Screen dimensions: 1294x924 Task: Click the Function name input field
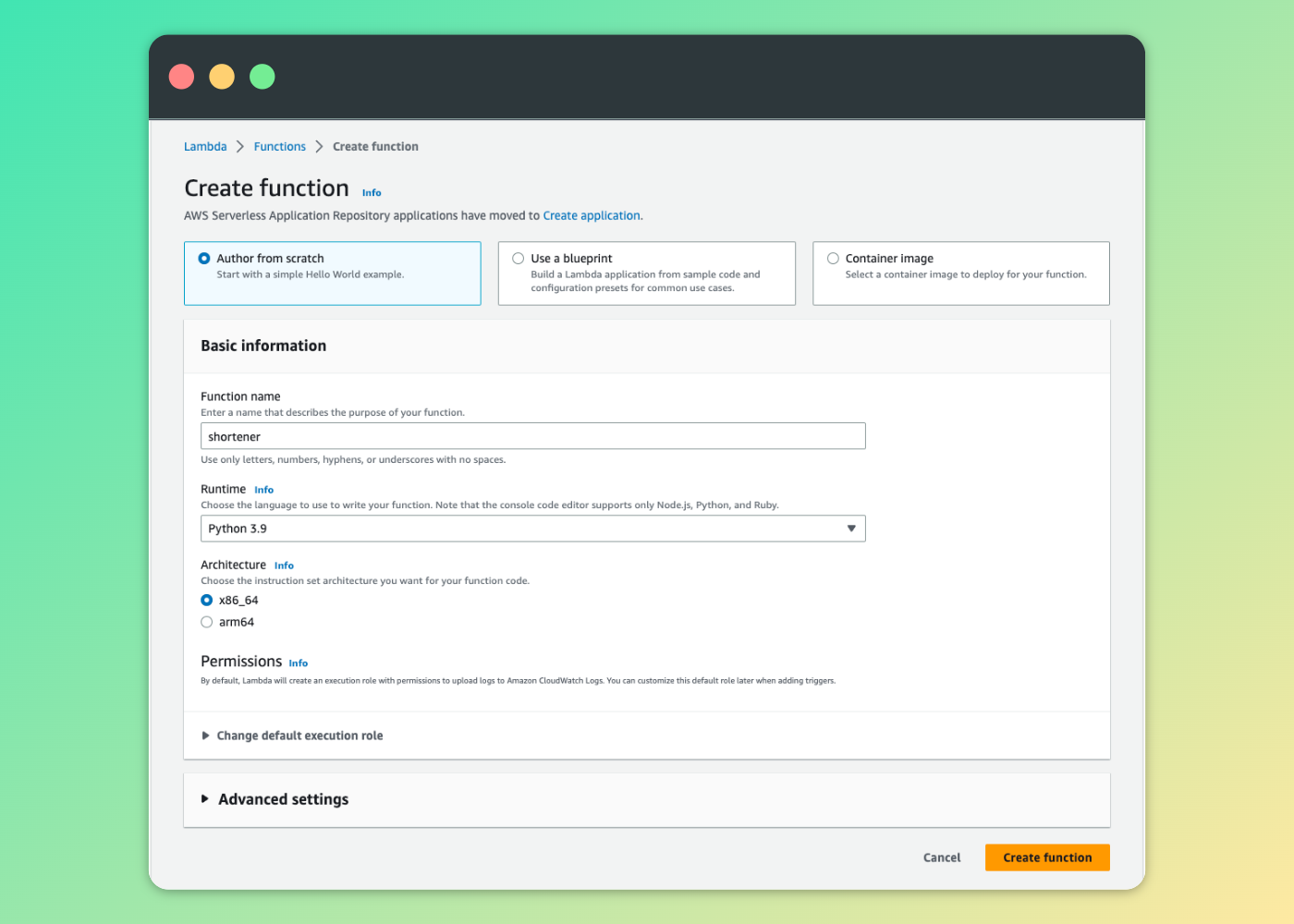tap(532, 436)
